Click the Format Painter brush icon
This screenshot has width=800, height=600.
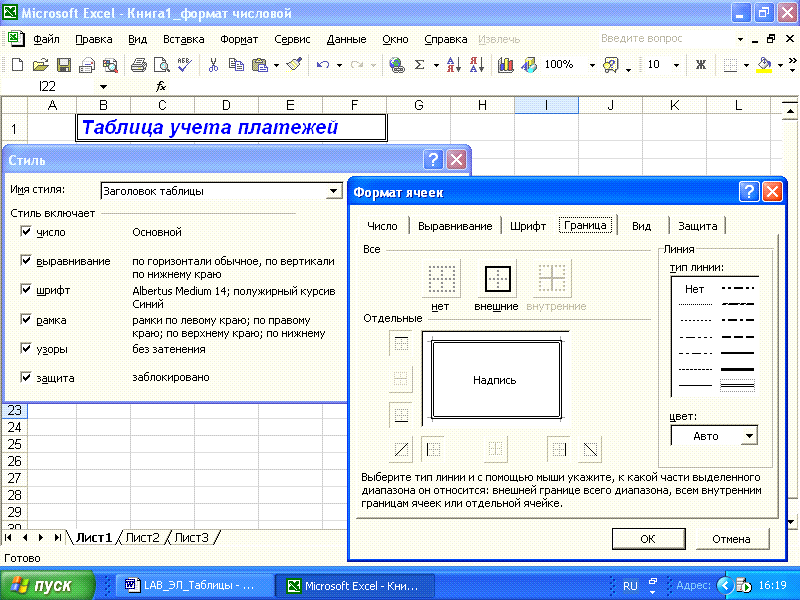(x=294, y=65)
